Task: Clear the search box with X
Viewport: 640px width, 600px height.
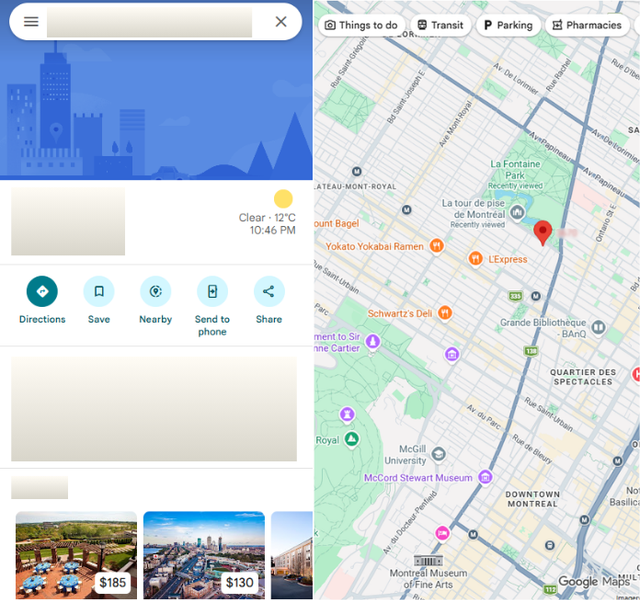Action: [281, 22]
